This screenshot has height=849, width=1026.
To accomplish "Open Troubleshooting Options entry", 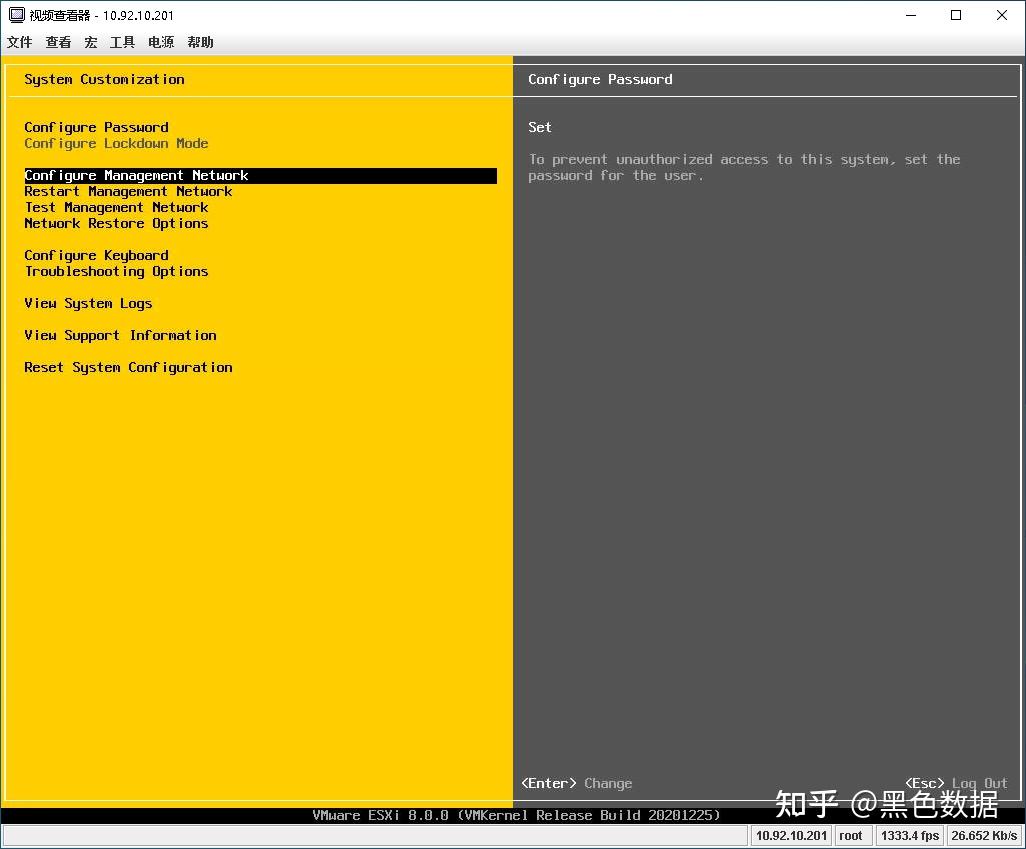I will click(x=116, y=271).
